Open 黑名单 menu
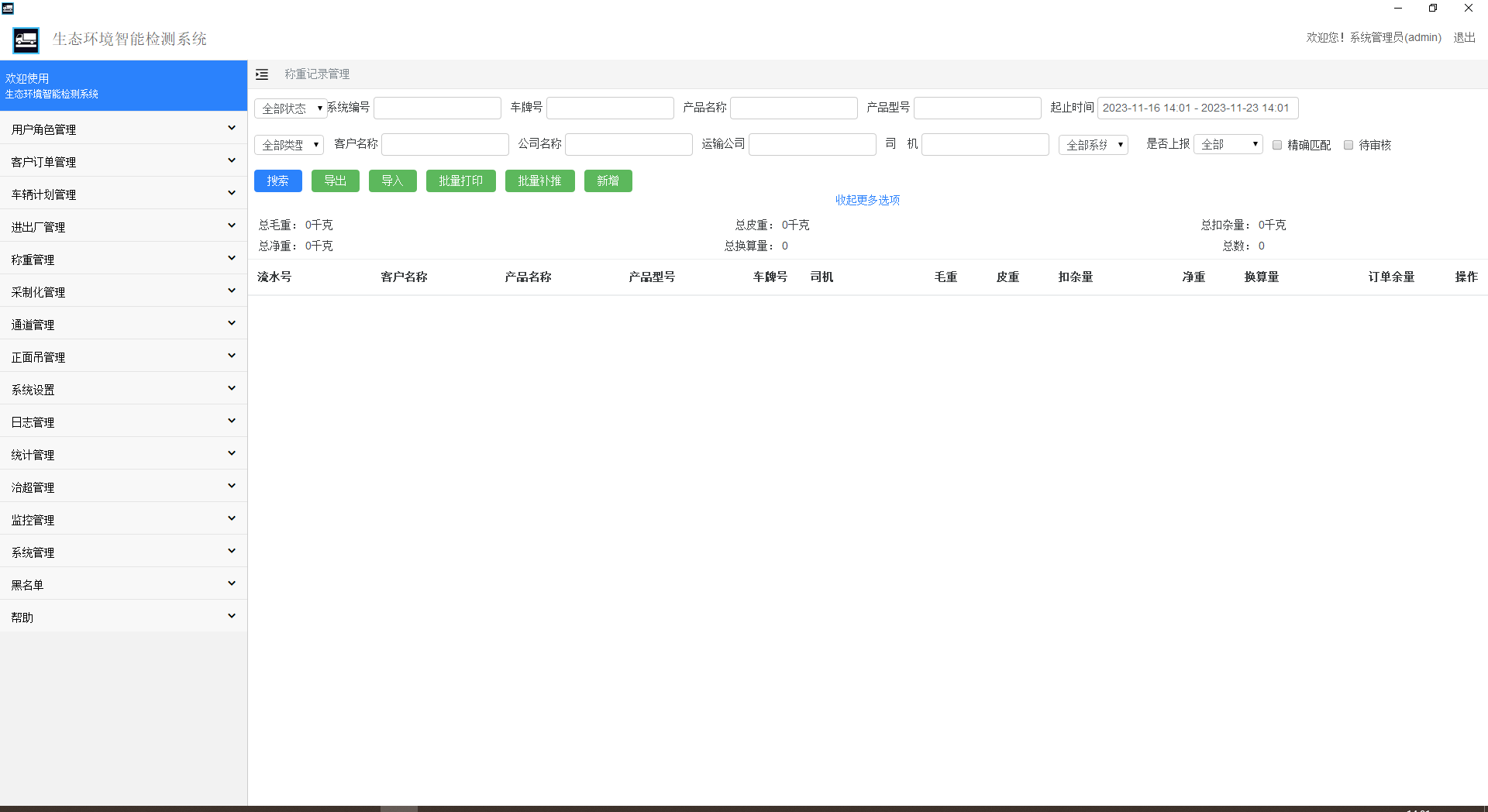Viewport: 1488px width, 812px height. point(123,584)
